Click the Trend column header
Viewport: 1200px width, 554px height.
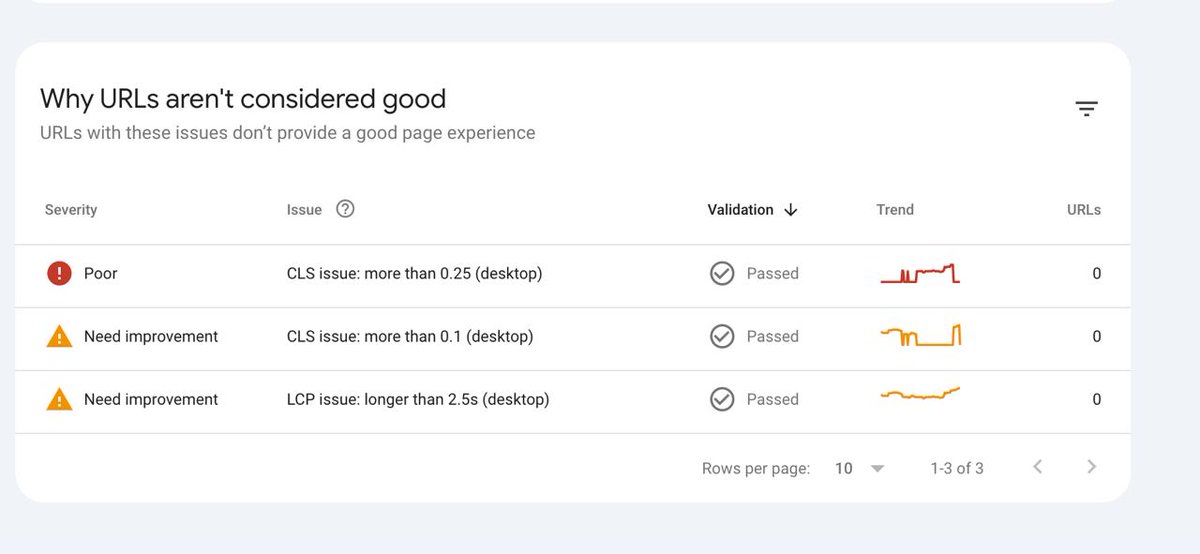point(895,210)
